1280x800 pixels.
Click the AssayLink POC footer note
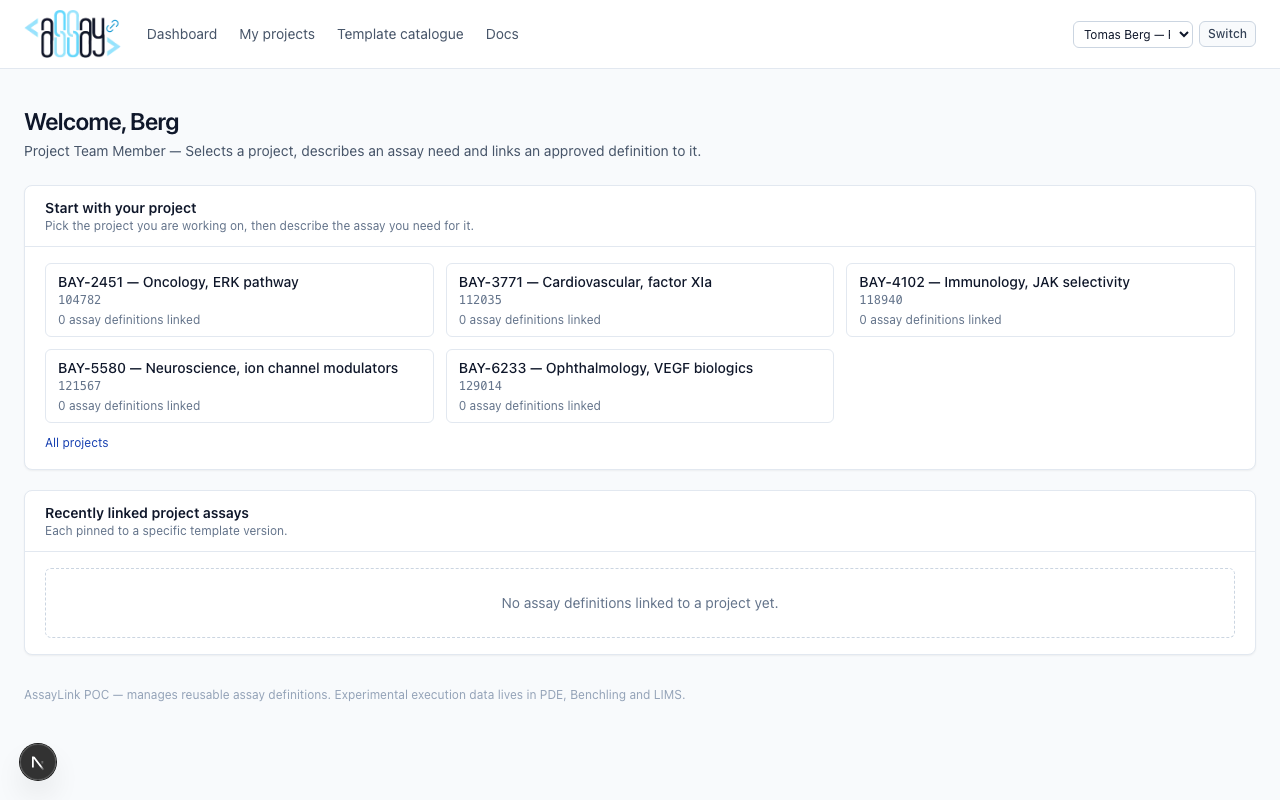tap(355, 695)
